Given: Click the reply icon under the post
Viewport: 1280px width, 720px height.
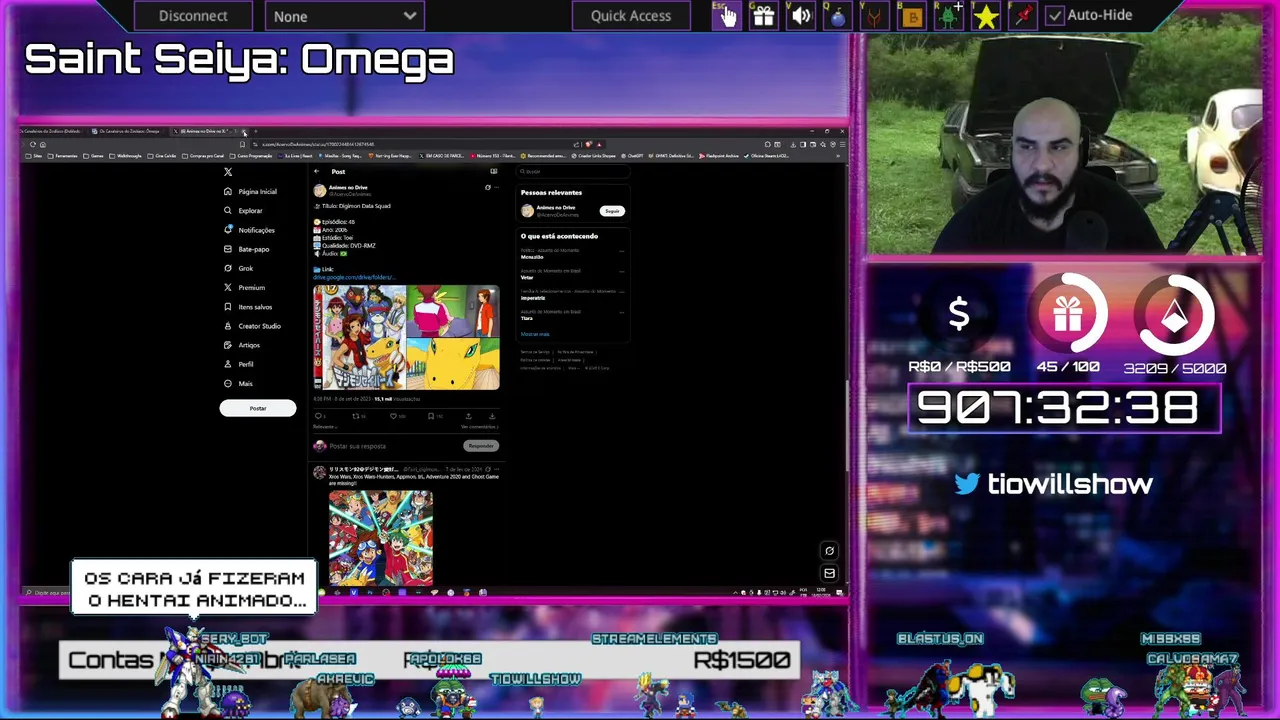Looking at the screenshot, I should 319,416.
